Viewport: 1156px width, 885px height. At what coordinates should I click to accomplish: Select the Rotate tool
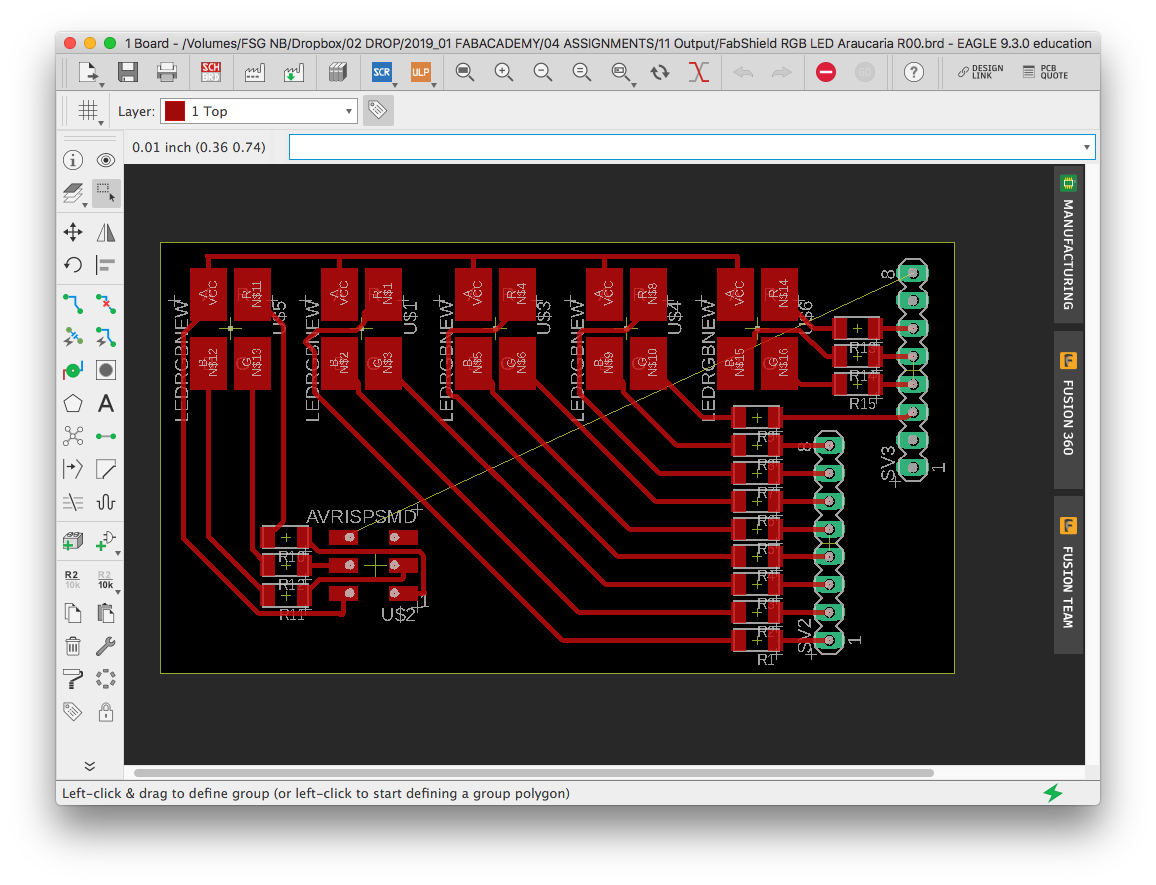click(x=72, y=265)
